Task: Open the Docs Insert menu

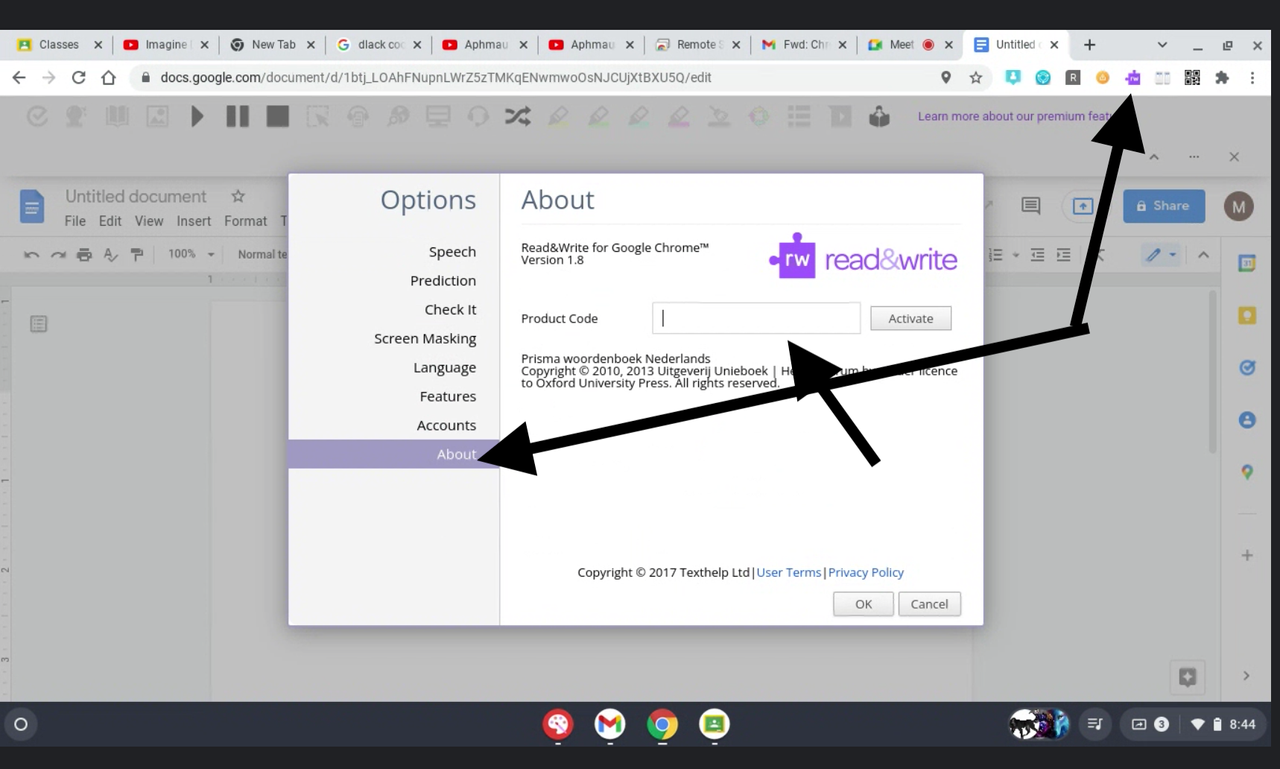Action: [194, 221]
